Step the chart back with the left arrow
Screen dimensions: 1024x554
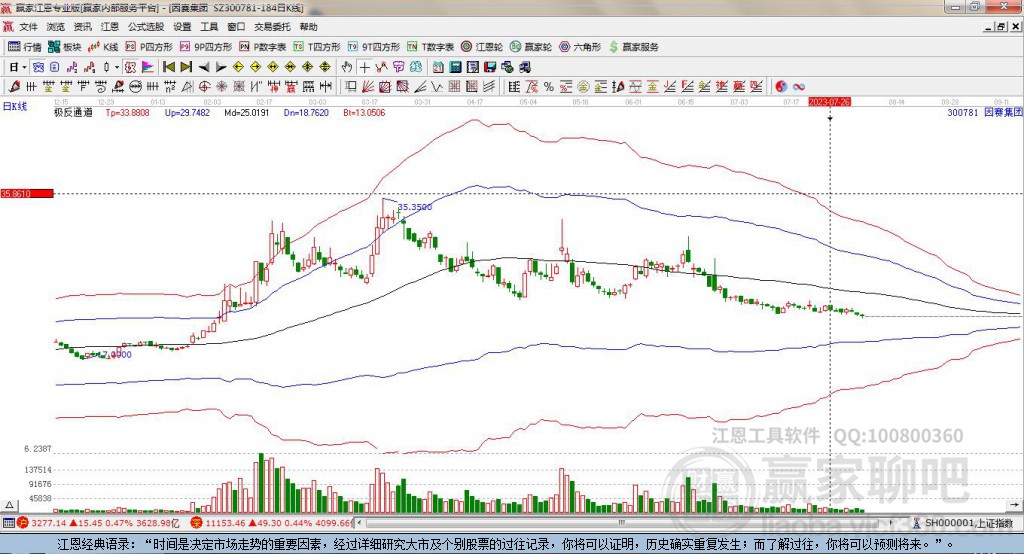tap(204, 67)
